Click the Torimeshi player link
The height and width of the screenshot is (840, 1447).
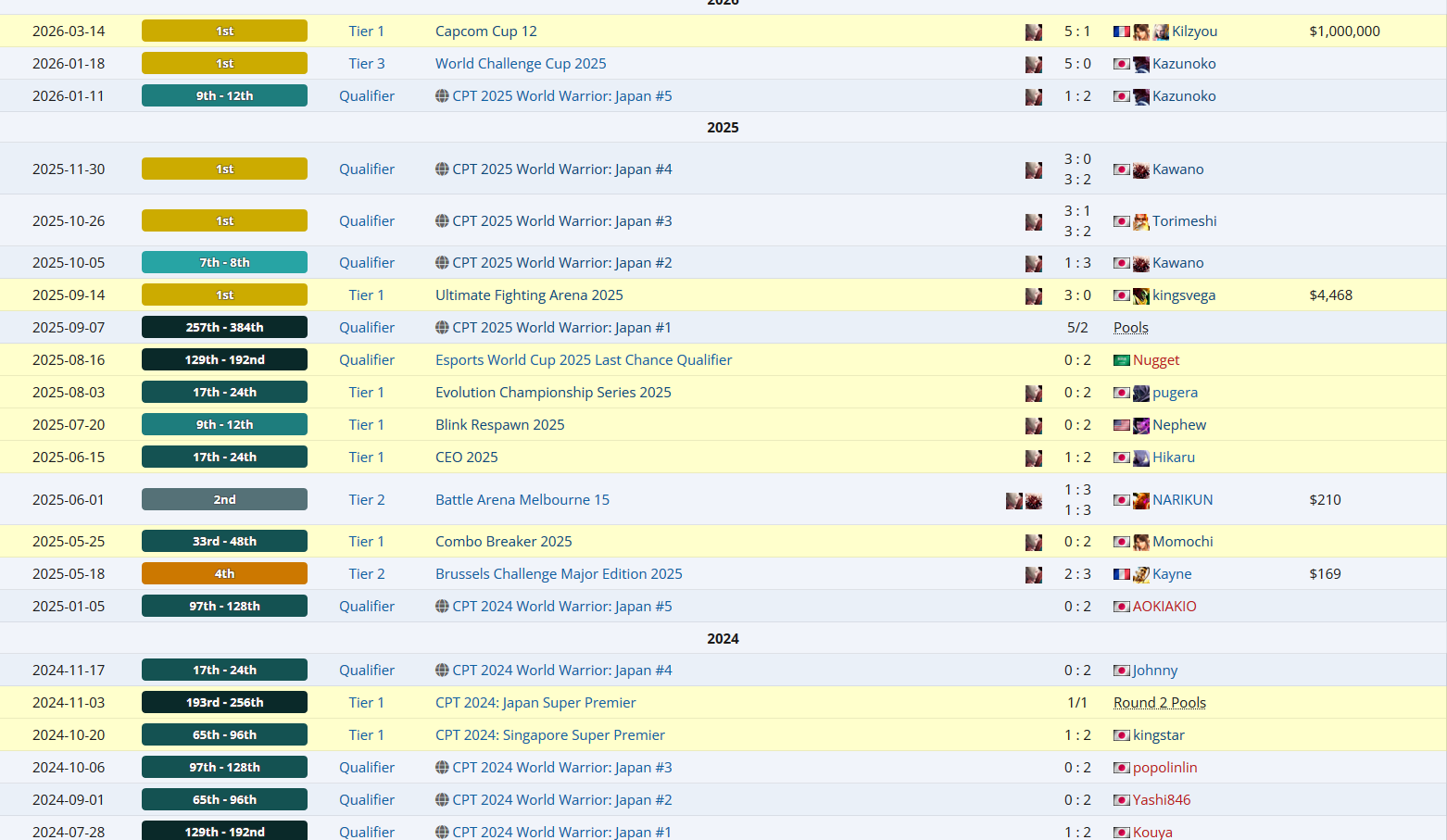pos(1185,221)
